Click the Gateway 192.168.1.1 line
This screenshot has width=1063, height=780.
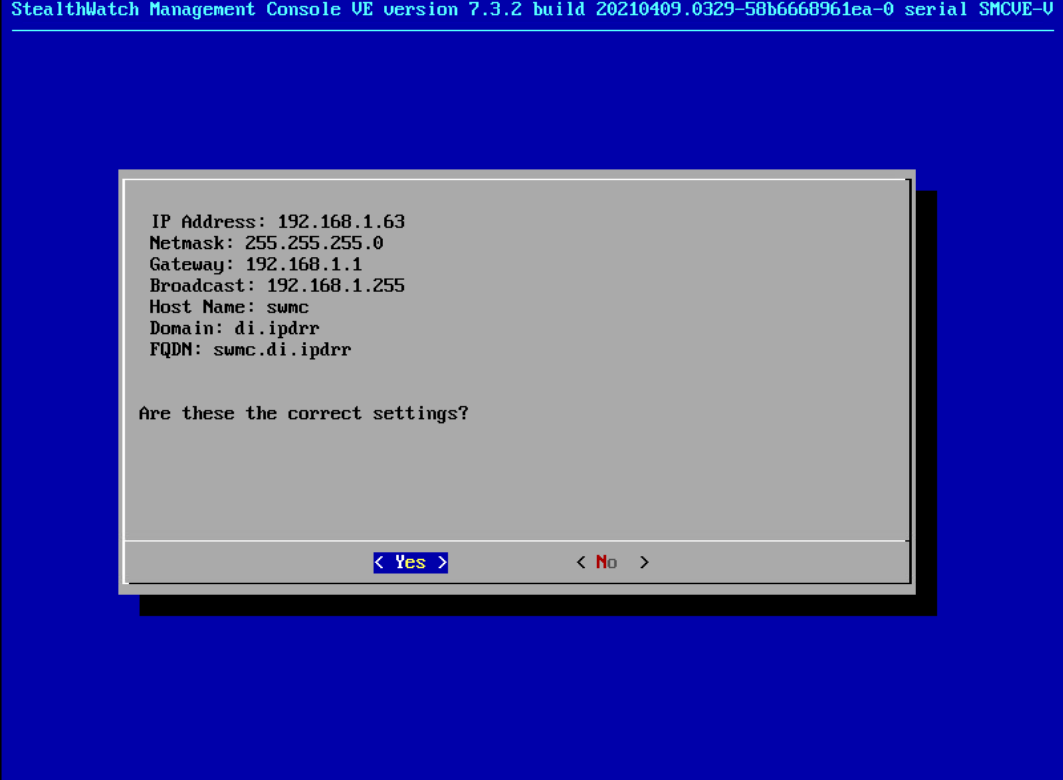256,264
